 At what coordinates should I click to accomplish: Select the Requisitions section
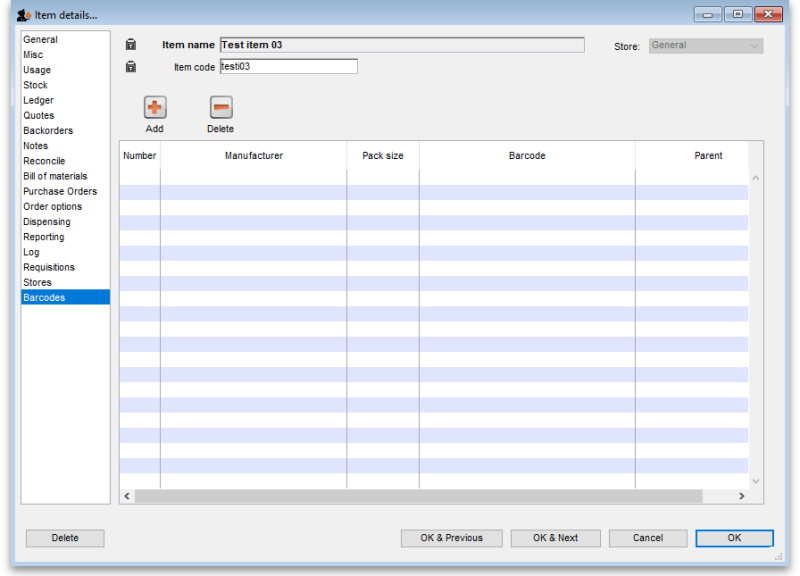50,267
